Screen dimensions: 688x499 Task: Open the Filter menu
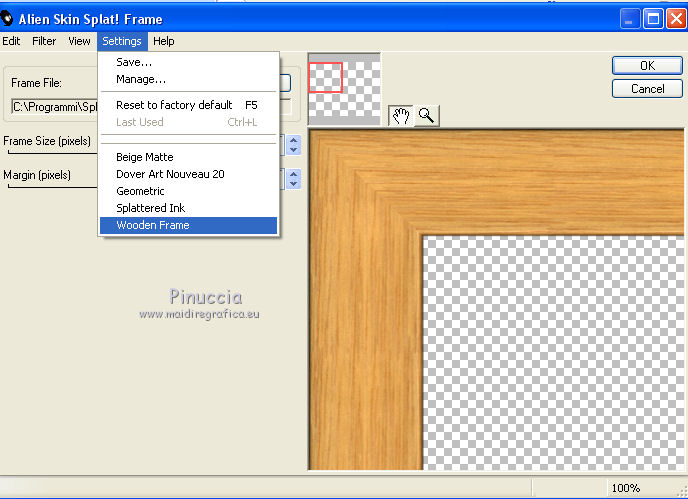click(44, 41)
